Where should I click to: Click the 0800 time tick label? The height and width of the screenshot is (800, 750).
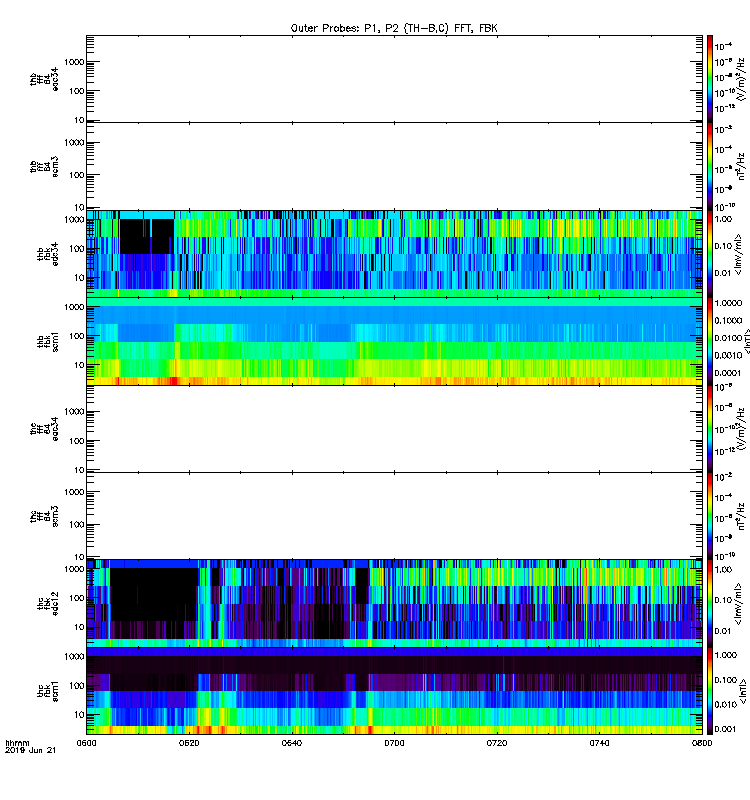click(702, 743)
